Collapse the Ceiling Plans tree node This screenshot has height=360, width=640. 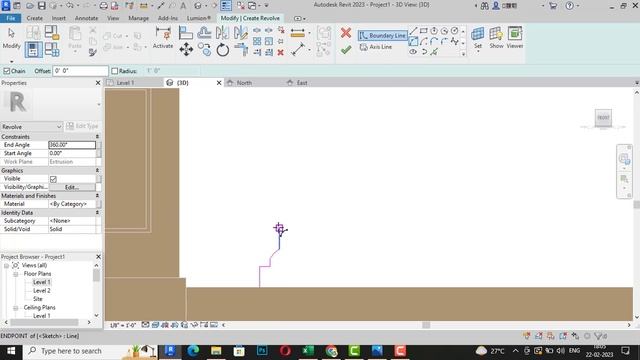16,308
